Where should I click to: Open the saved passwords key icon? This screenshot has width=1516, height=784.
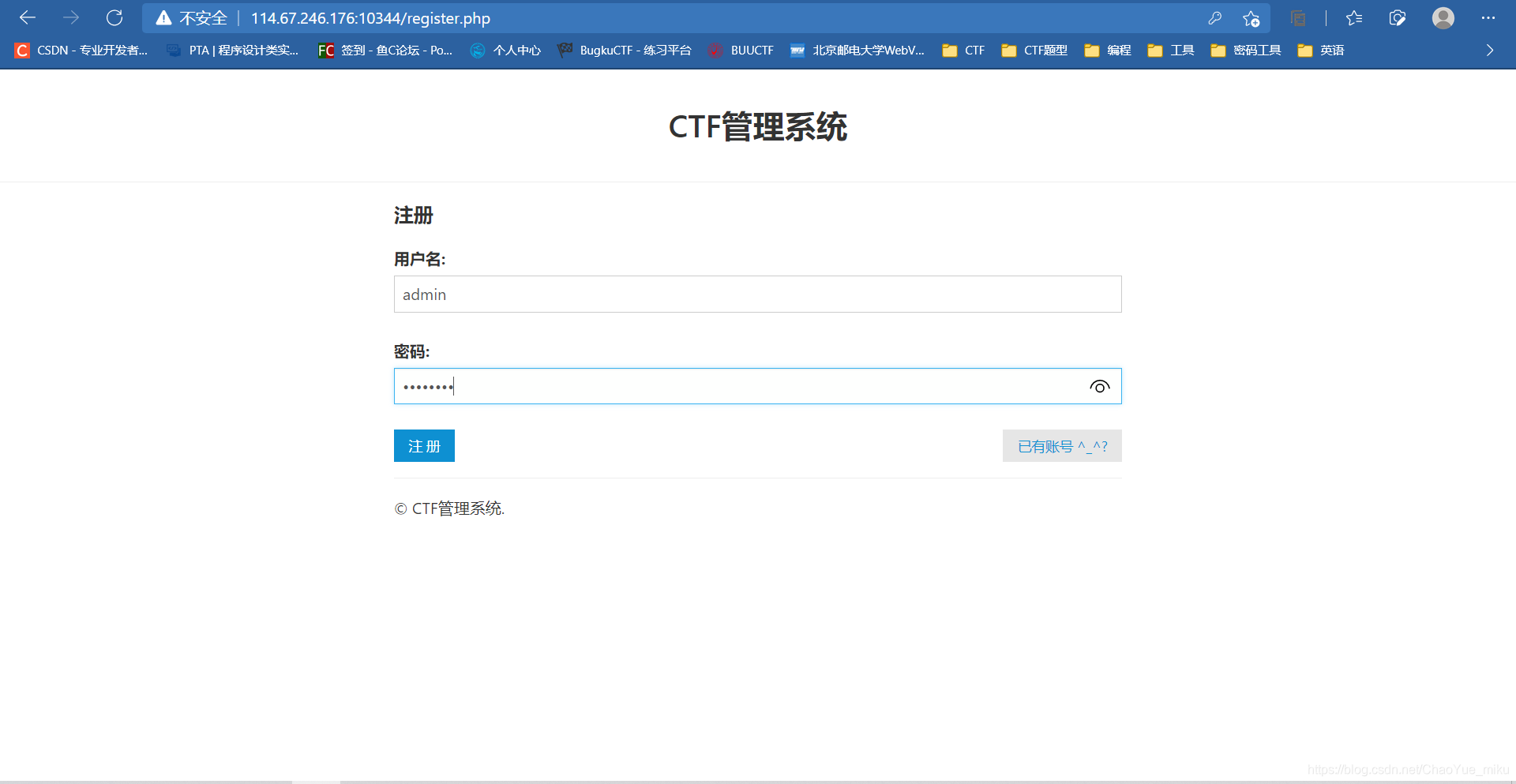tap(1215, 17)
